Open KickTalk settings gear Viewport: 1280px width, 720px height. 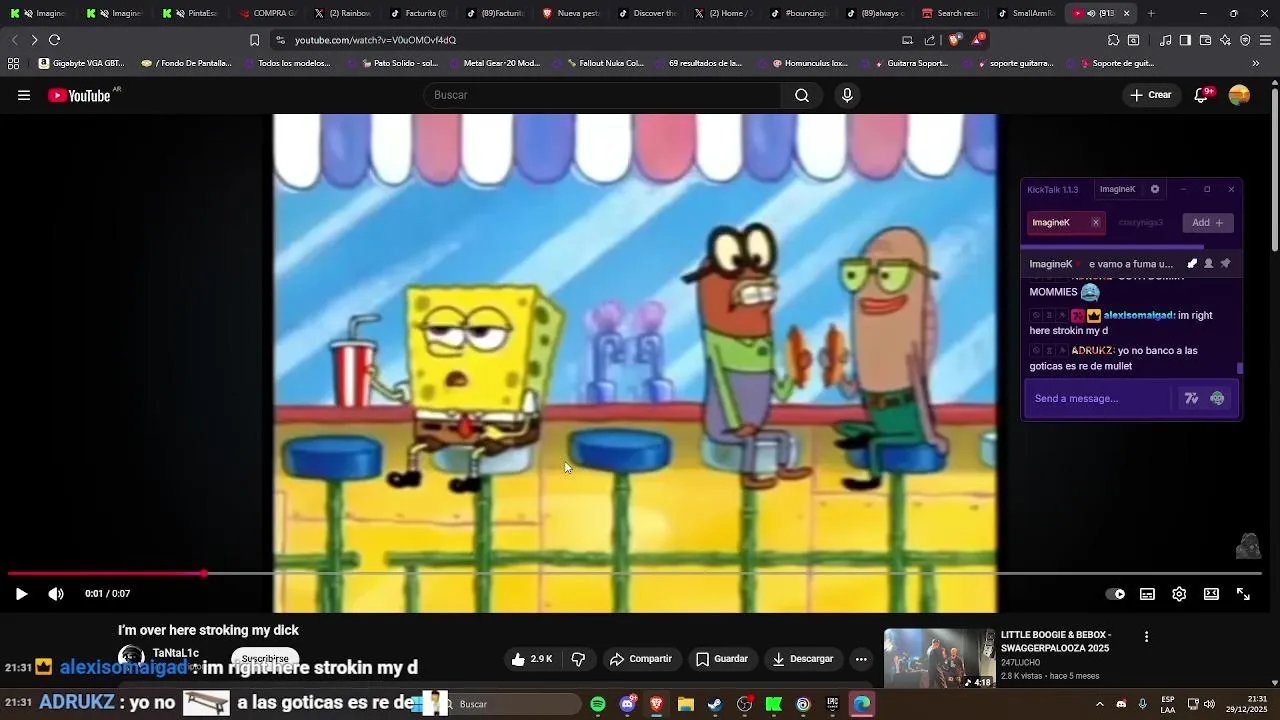coord(1155,189)
